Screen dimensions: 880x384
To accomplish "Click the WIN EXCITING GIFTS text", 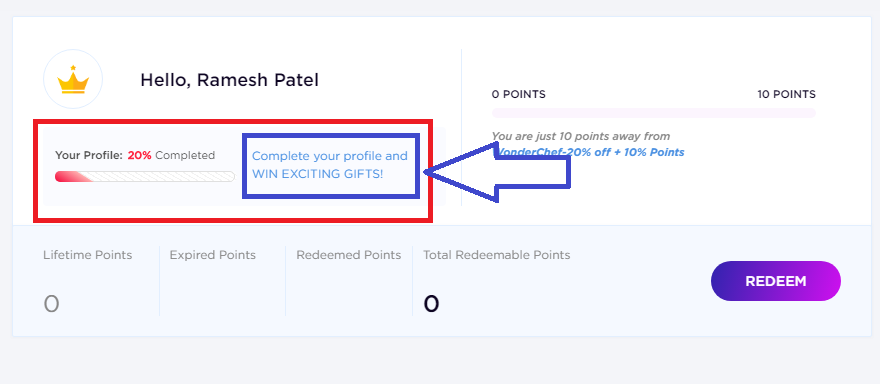I will (318, 173).
